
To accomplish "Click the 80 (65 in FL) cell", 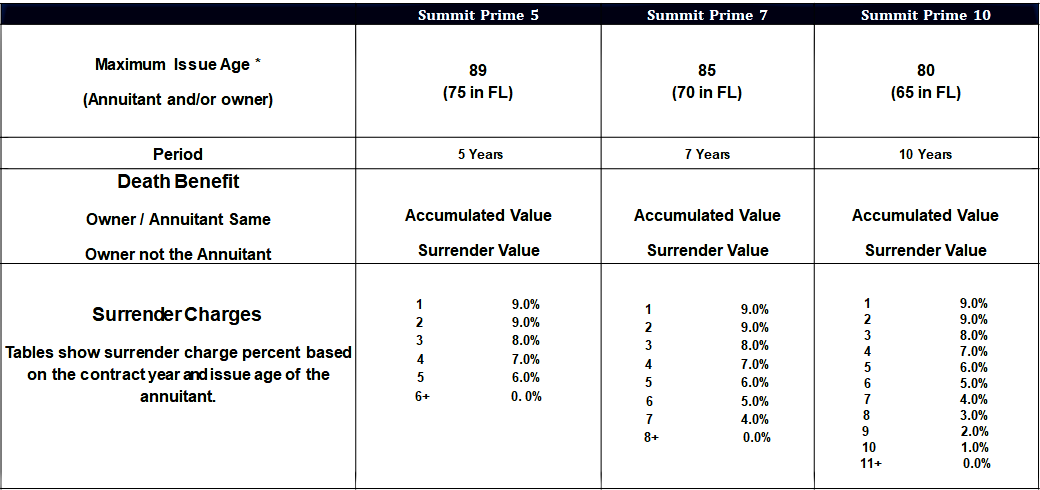I will [x=926, y=82].
